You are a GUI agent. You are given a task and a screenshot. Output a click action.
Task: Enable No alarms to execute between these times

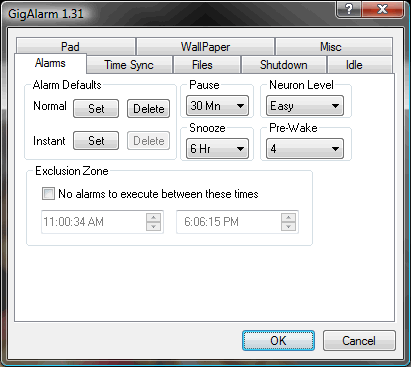point(48,194)
